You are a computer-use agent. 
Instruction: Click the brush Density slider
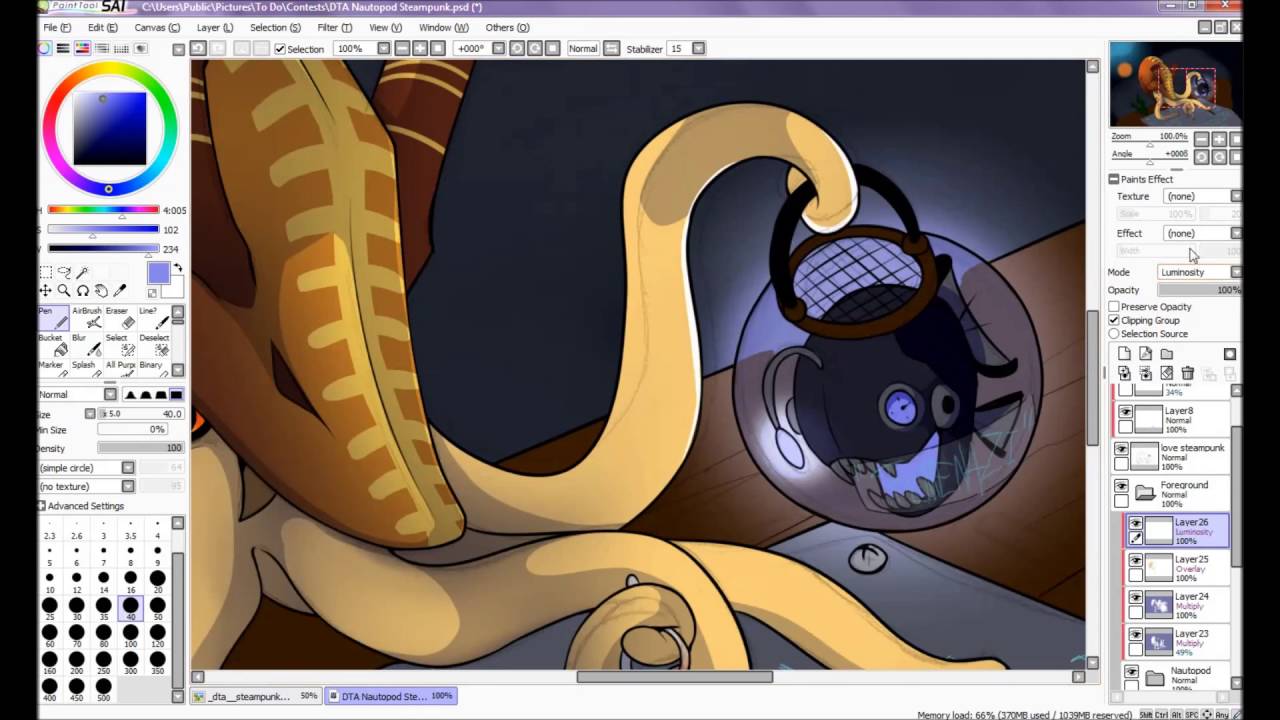[x=141, y=448]
